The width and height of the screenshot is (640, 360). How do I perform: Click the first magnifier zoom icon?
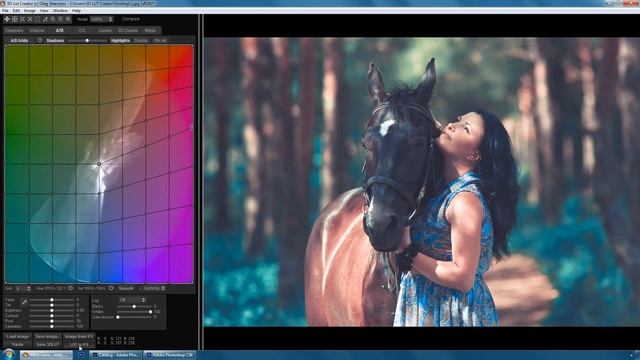tap(53, 19)
